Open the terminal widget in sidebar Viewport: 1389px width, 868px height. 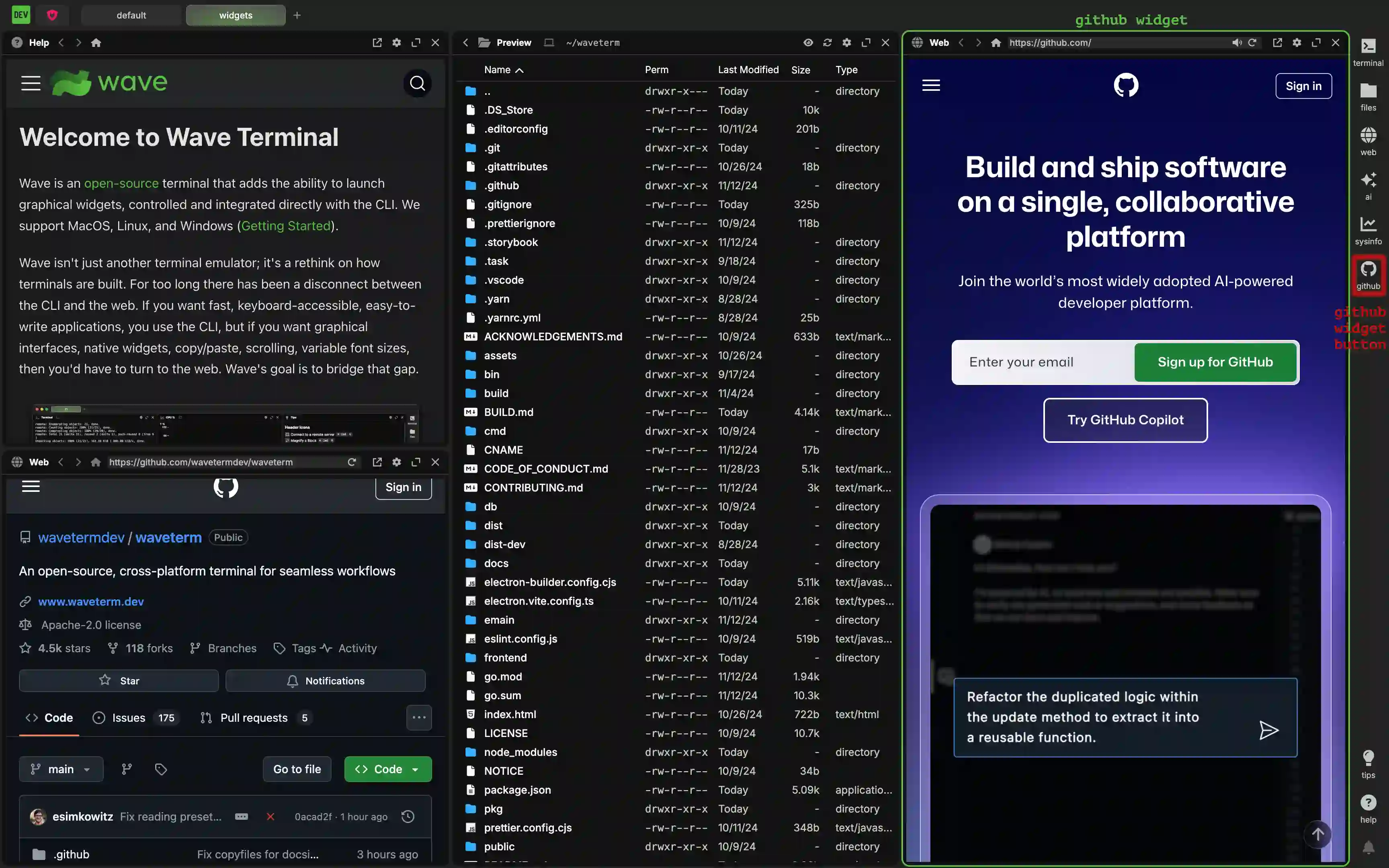pyautogui.click(x=1369, y=52)
